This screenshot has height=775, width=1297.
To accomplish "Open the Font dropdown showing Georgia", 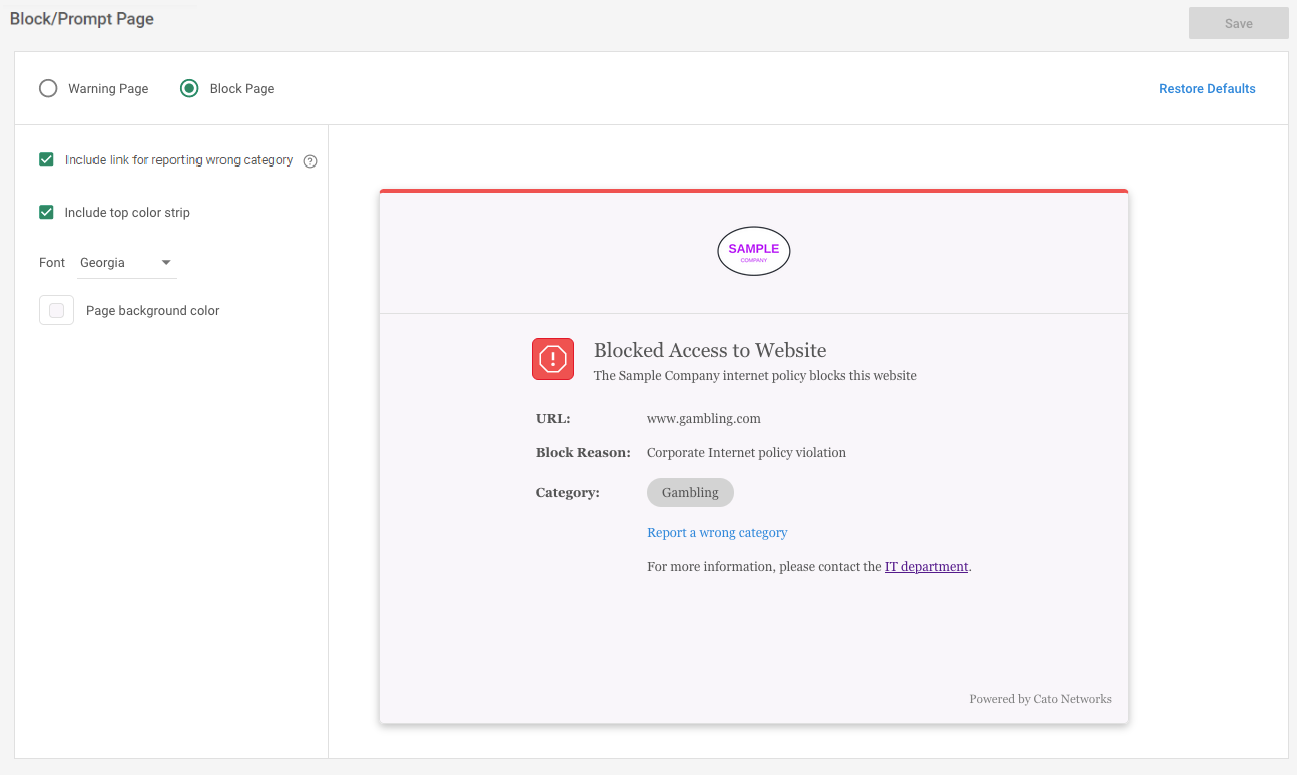I will [x=125, y=263].
